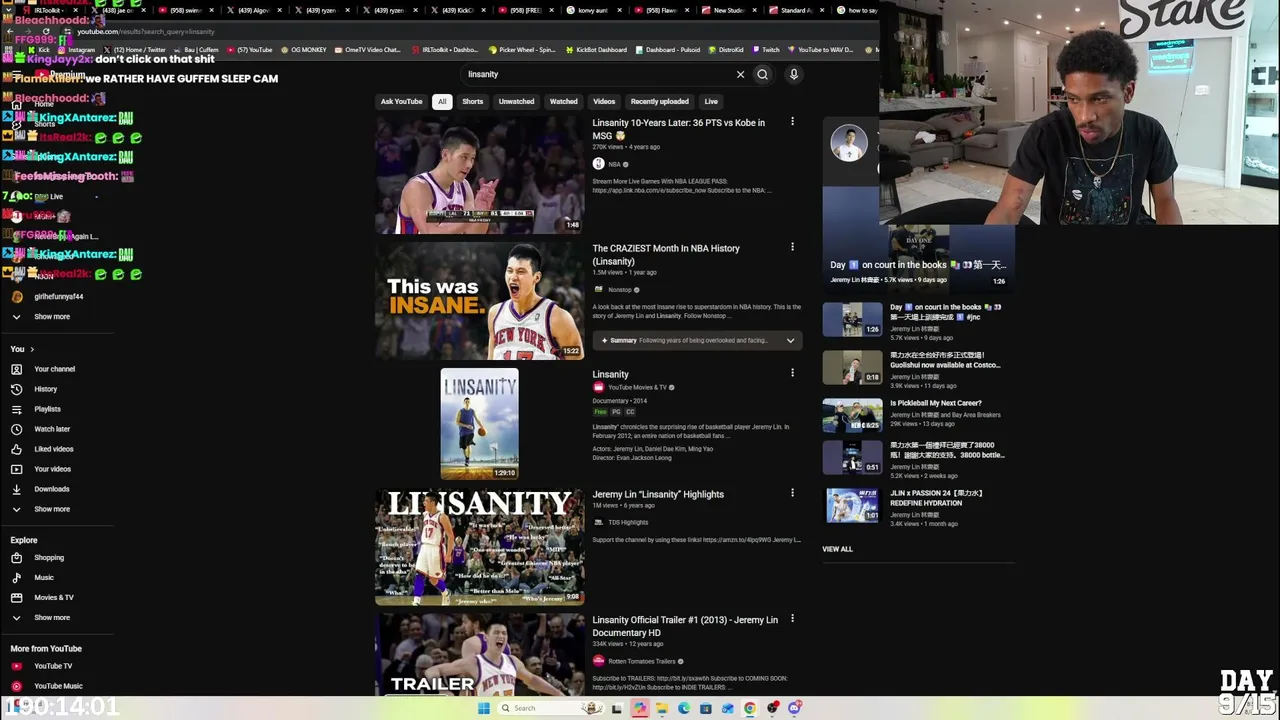
Task: Play the This was INSANE thumbnail
Action: (x=479, y=301)
